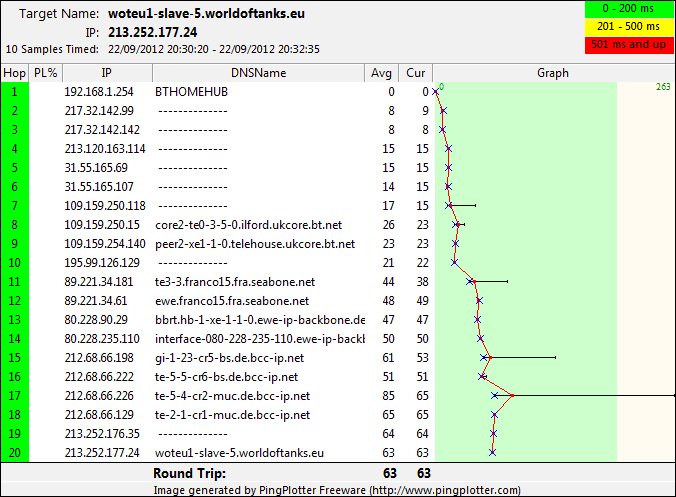The height and width of the screenshot is (497, 676).
Task: Click IP address 217.32.142.99
Action: pos(99,111)
